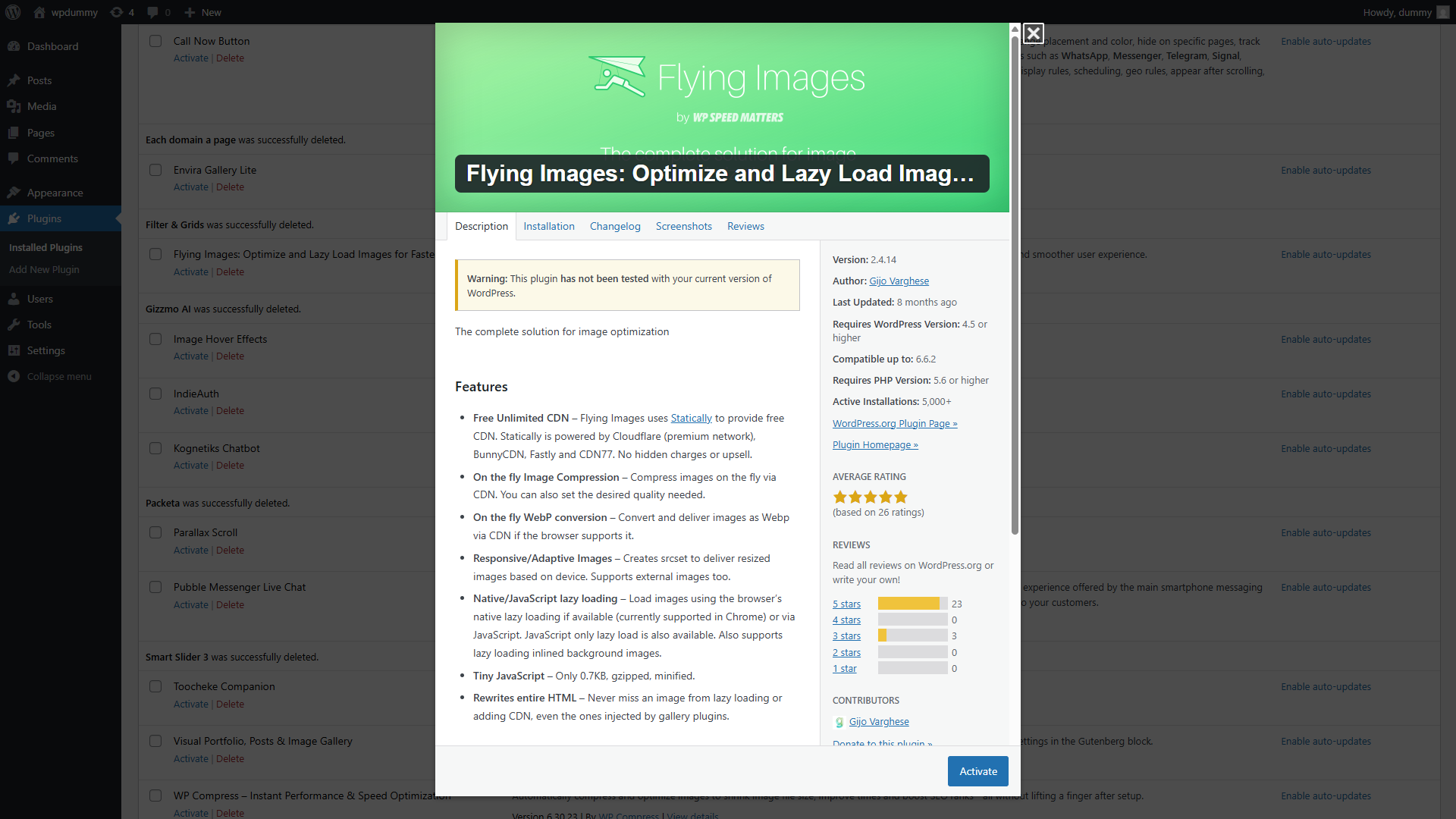The height and width of the screenshot is (819, 1456).
Task: Delete the Image Hover Effects plugin
Action: pos(230,356)
